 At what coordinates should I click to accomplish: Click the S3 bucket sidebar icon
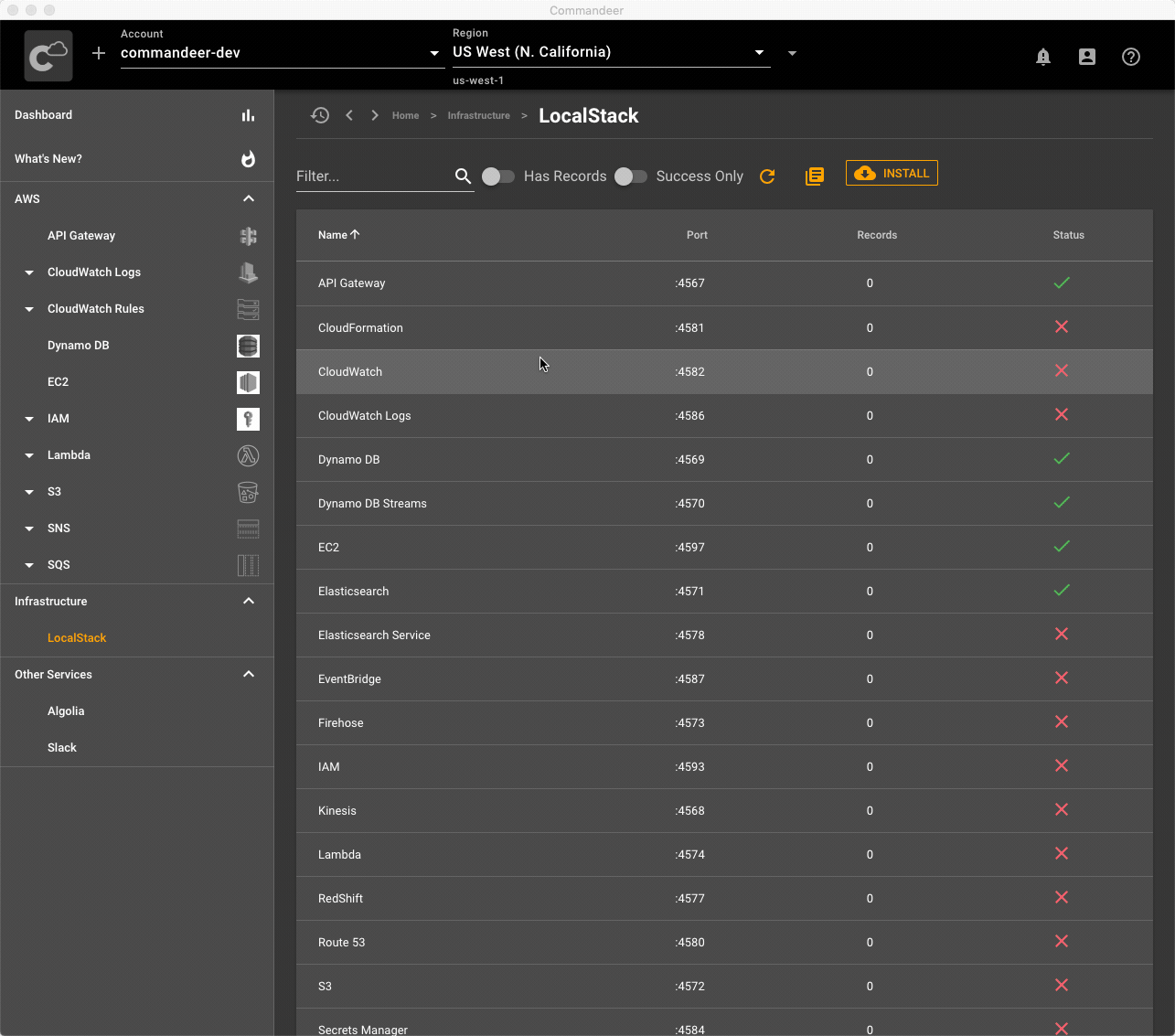(x=248, y=492)
